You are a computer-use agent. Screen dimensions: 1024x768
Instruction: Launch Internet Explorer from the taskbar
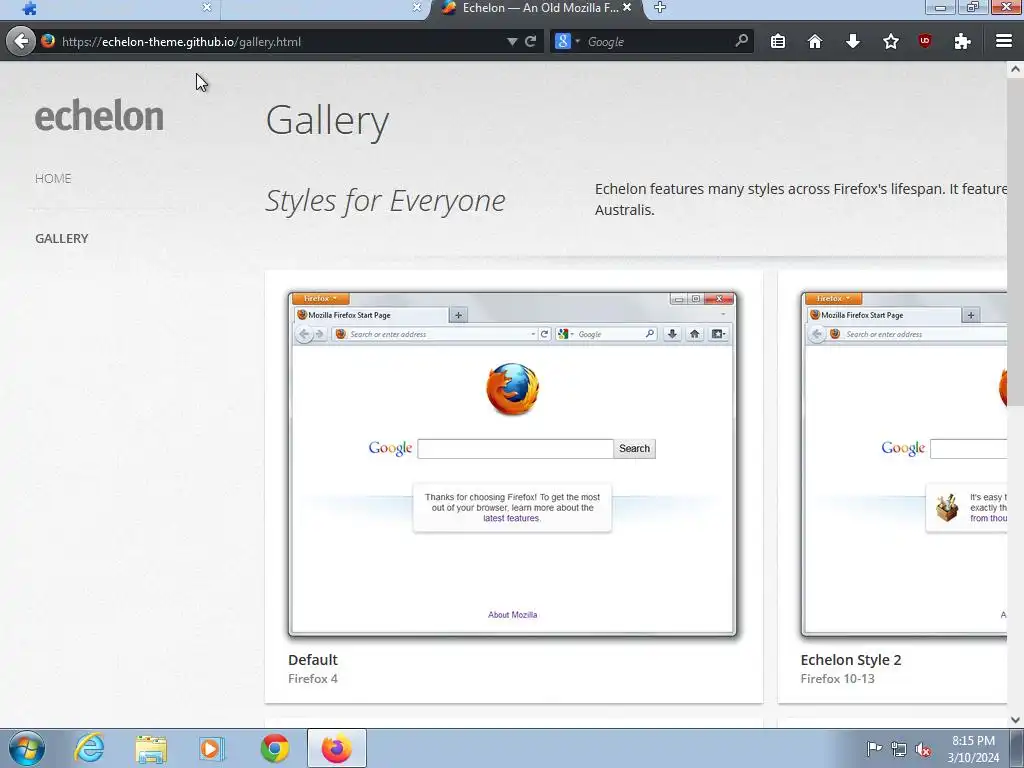[89, 748]
